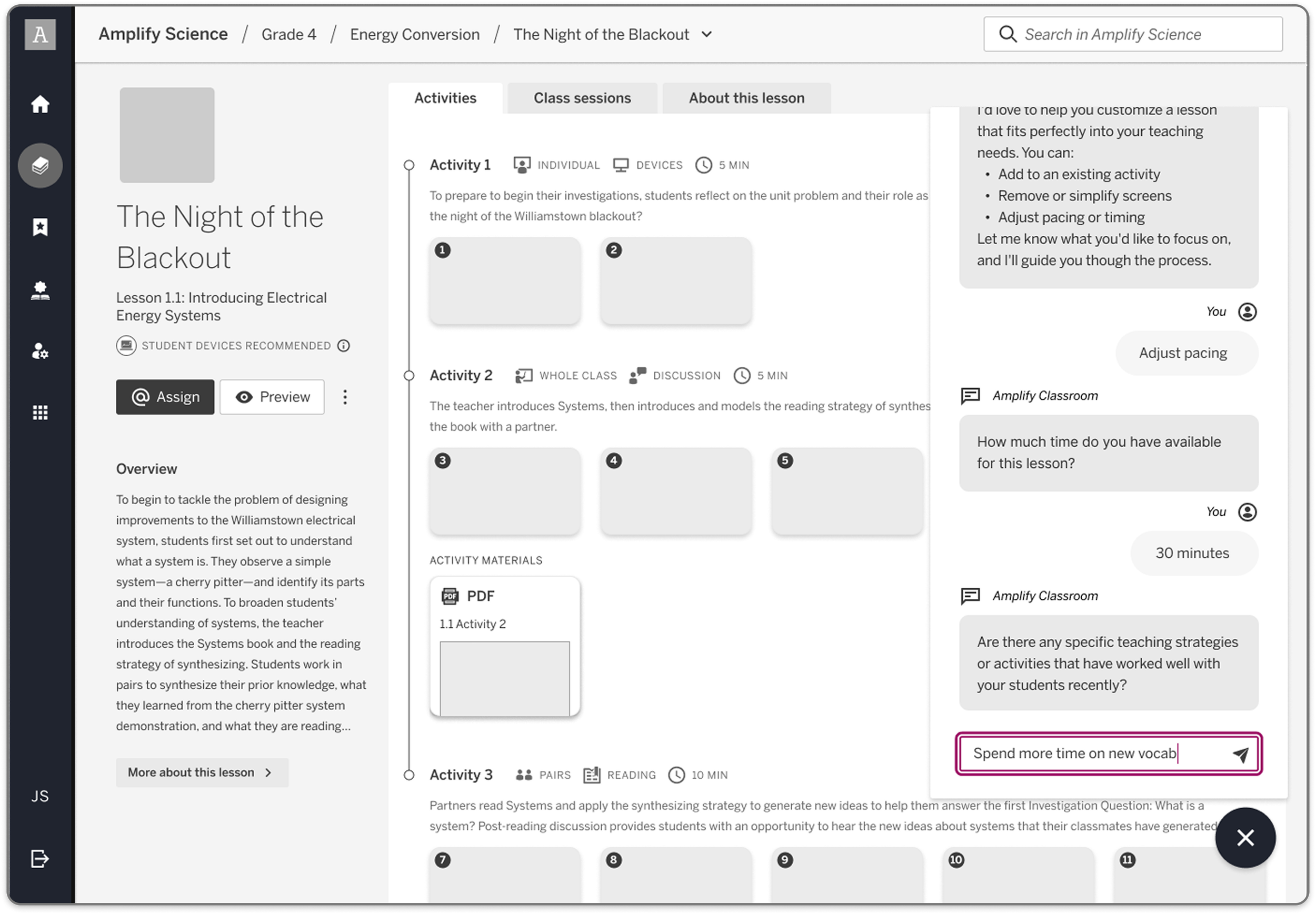Select the 'Activity 2' heading
1316x914 pixels.
[461, 376]
